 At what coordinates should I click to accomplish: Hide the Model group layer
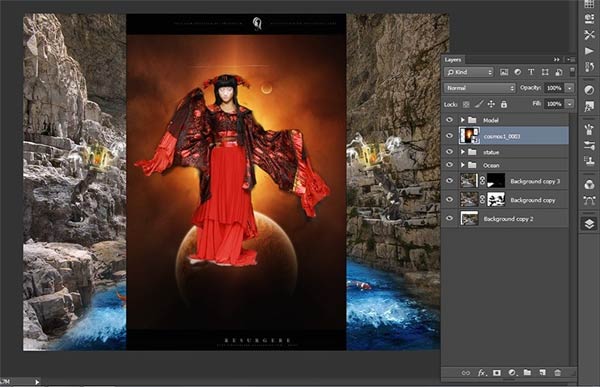point(449,120)
